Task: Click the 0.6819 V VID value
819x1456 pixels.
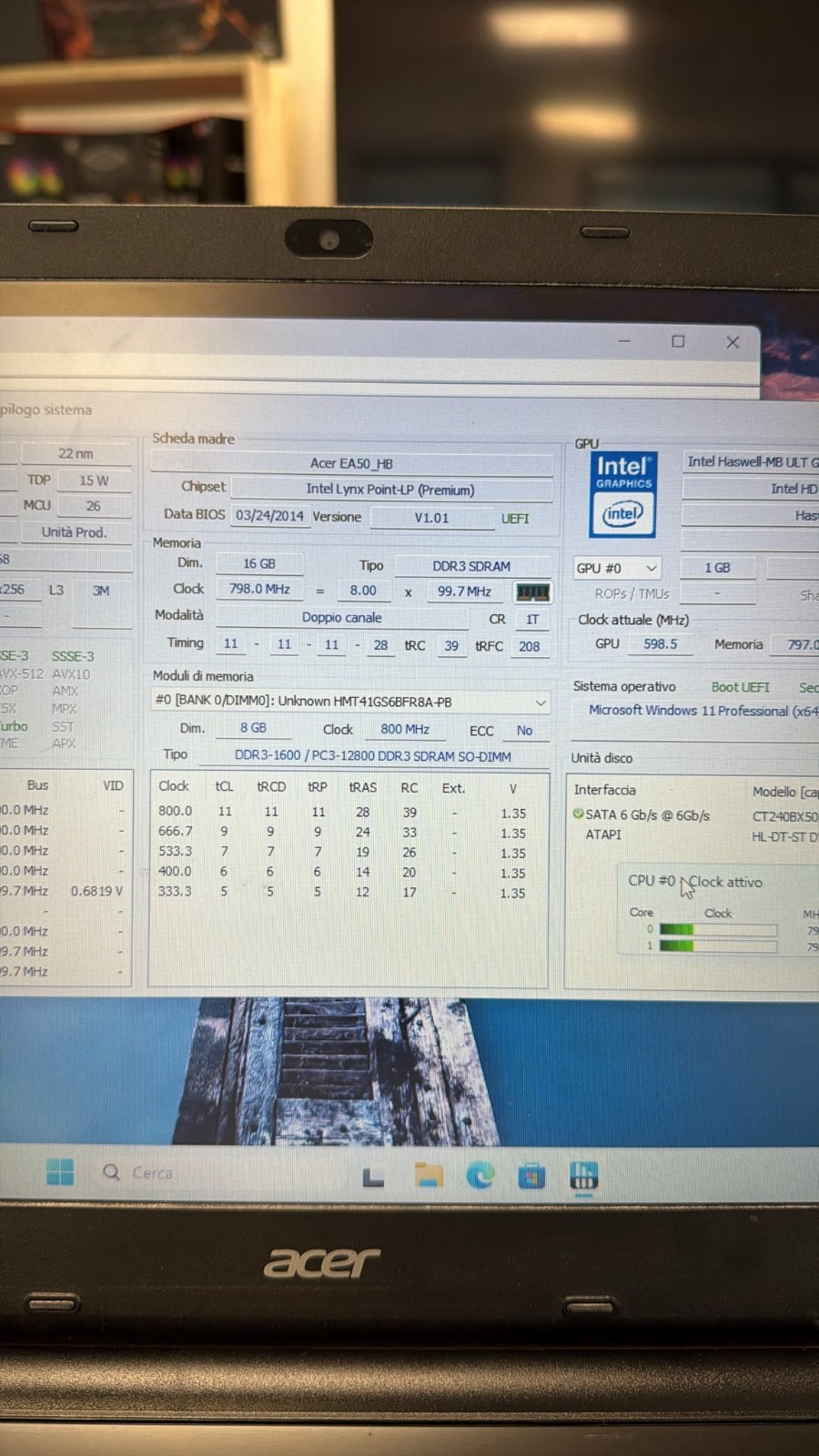Action: click(x=96, y=891)
